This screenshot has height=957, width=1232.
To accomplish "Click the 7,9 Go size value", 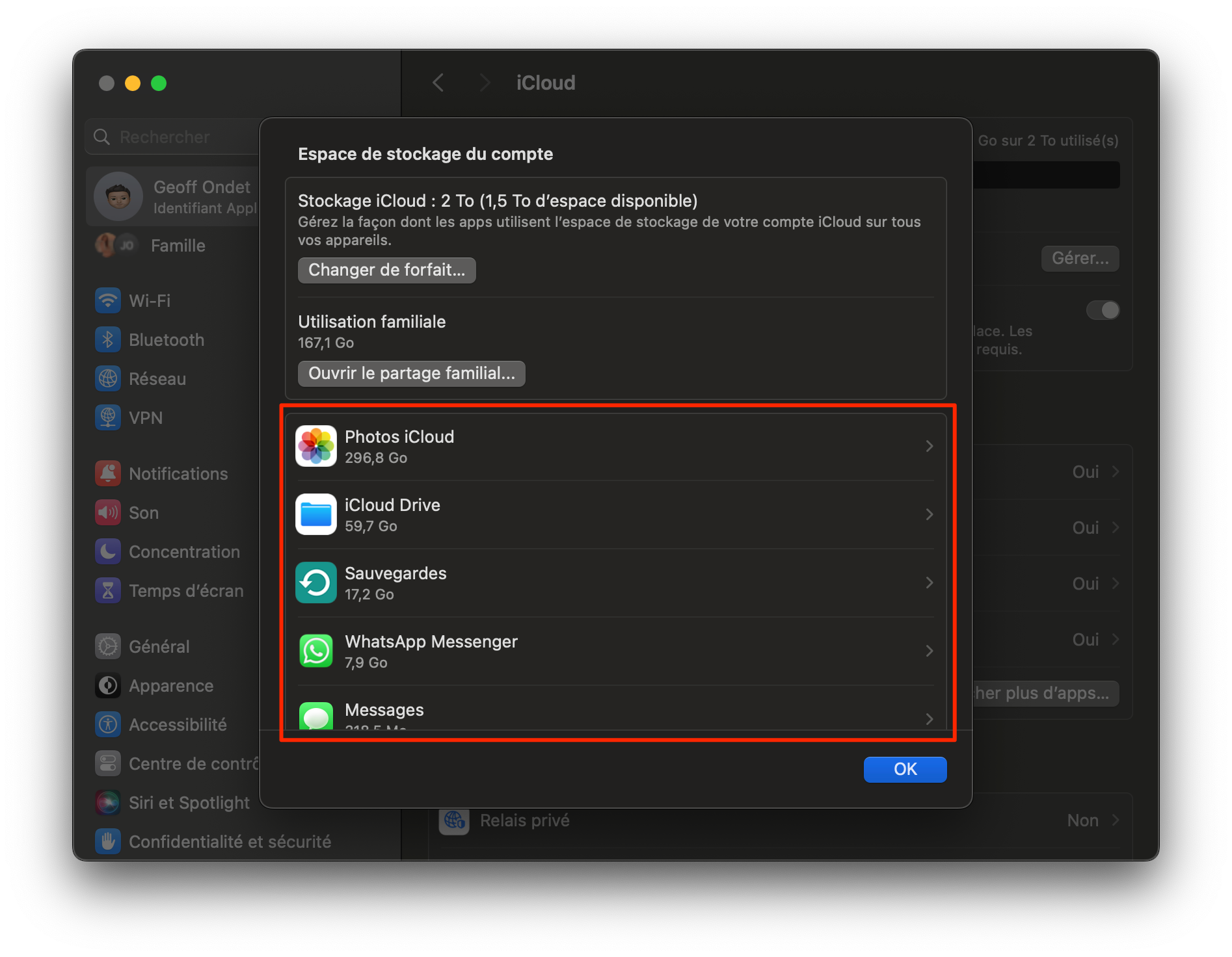I will pyautogui.click(x=366, y=663).
